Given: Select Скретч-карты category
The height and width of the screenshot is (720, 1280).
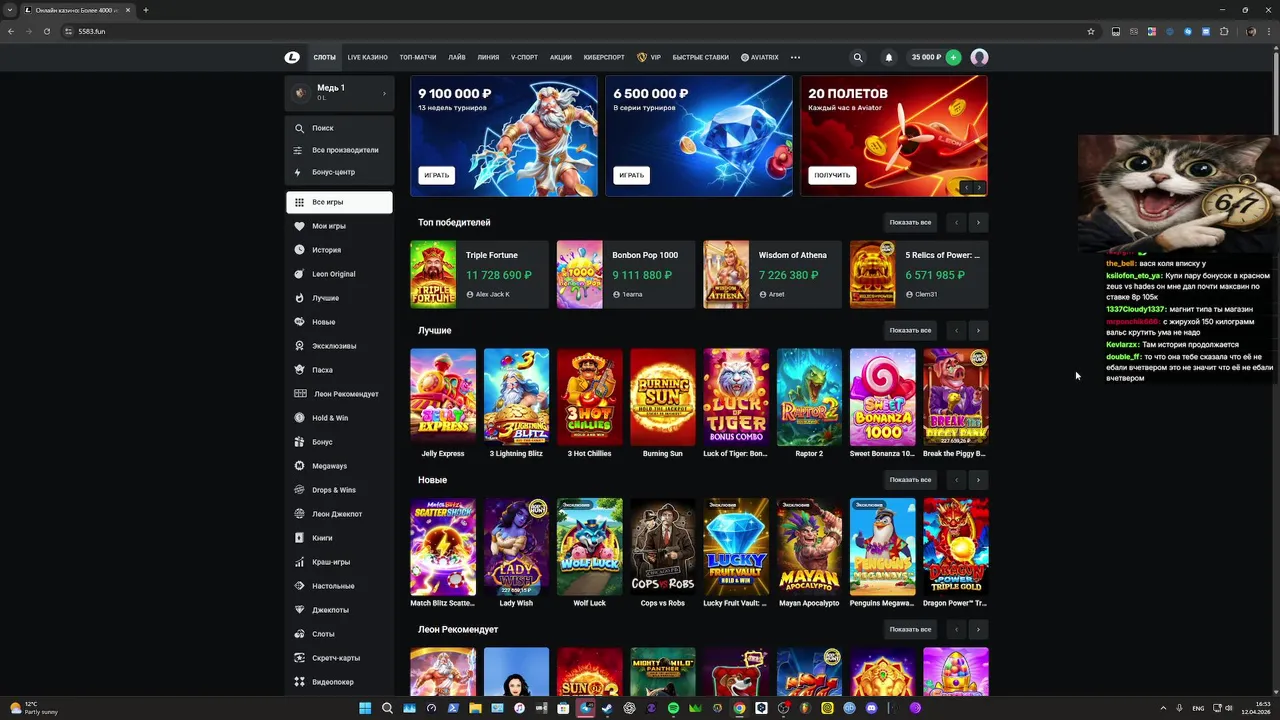Looking at the screenshot, I should tap(339, 658).
